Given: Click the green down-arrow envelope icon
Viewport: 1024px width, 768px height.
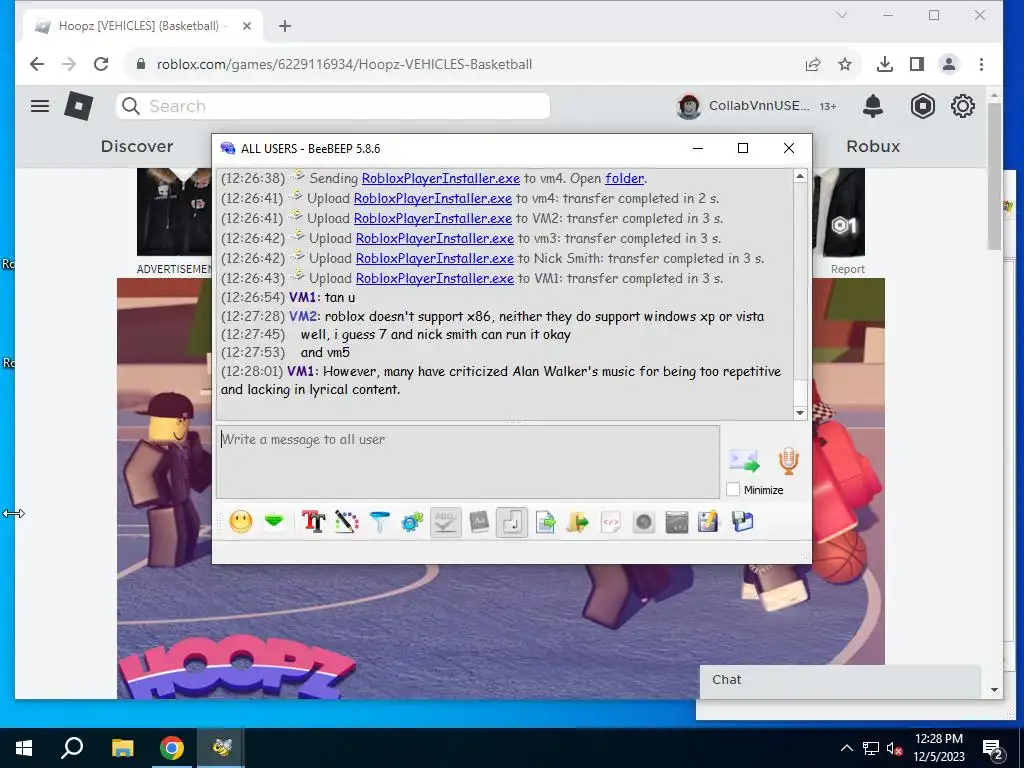Looking at the screenshot, I should (274, 522).
